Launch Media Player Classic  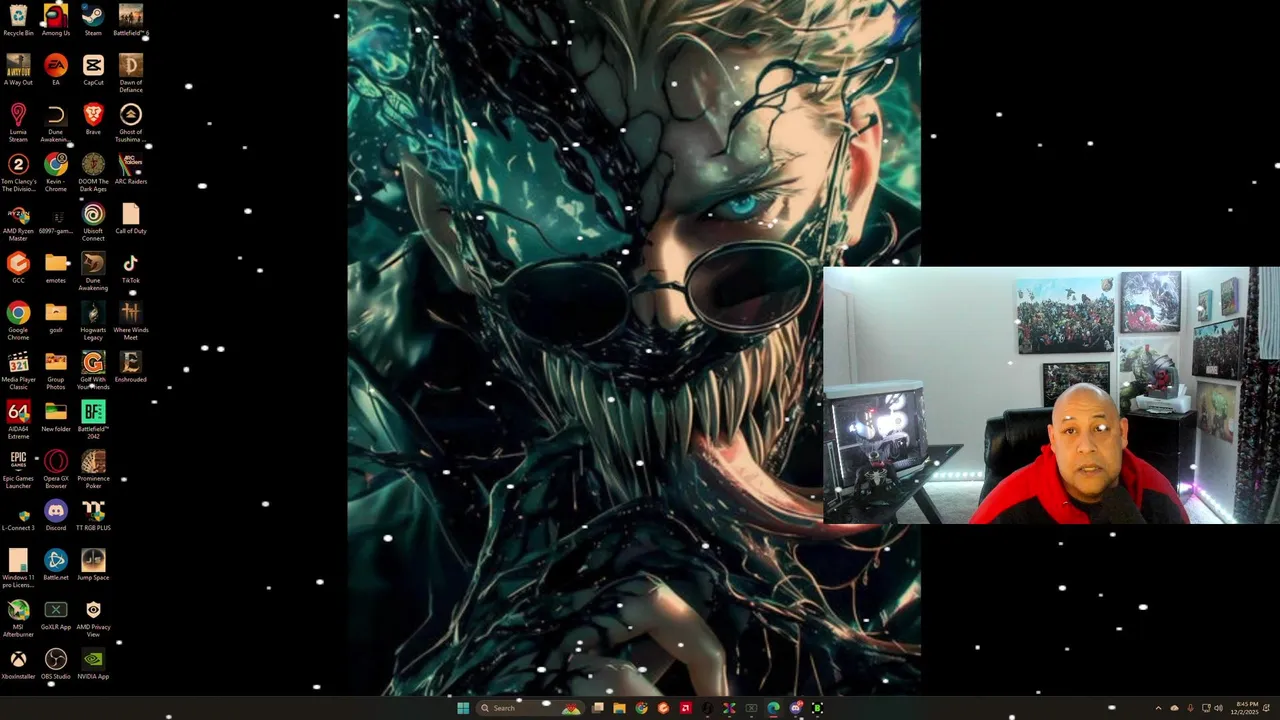click(18, 370)
